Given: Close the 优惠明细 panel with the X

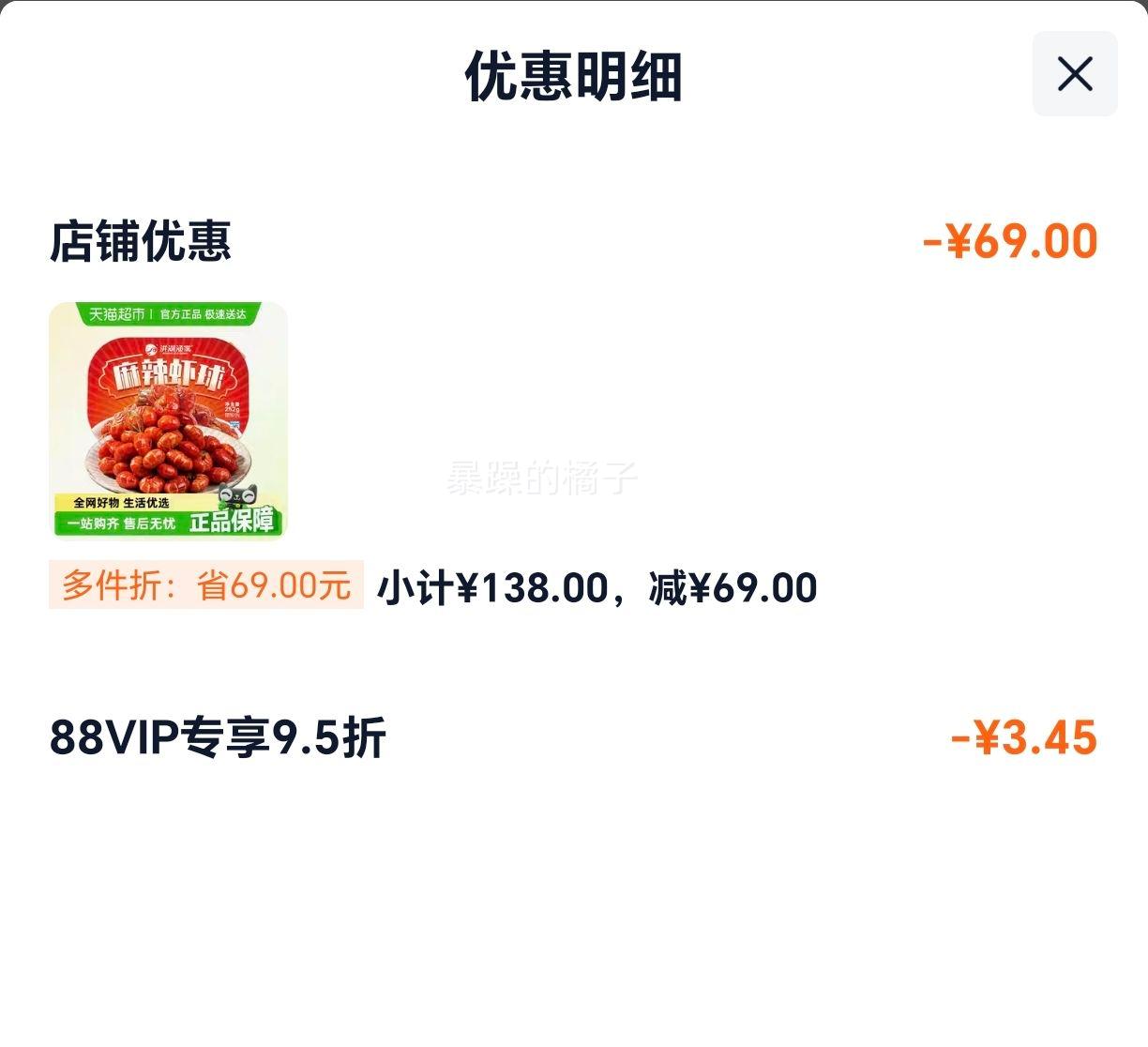Looking at the screenshot, I should [x=1075, y=73].
